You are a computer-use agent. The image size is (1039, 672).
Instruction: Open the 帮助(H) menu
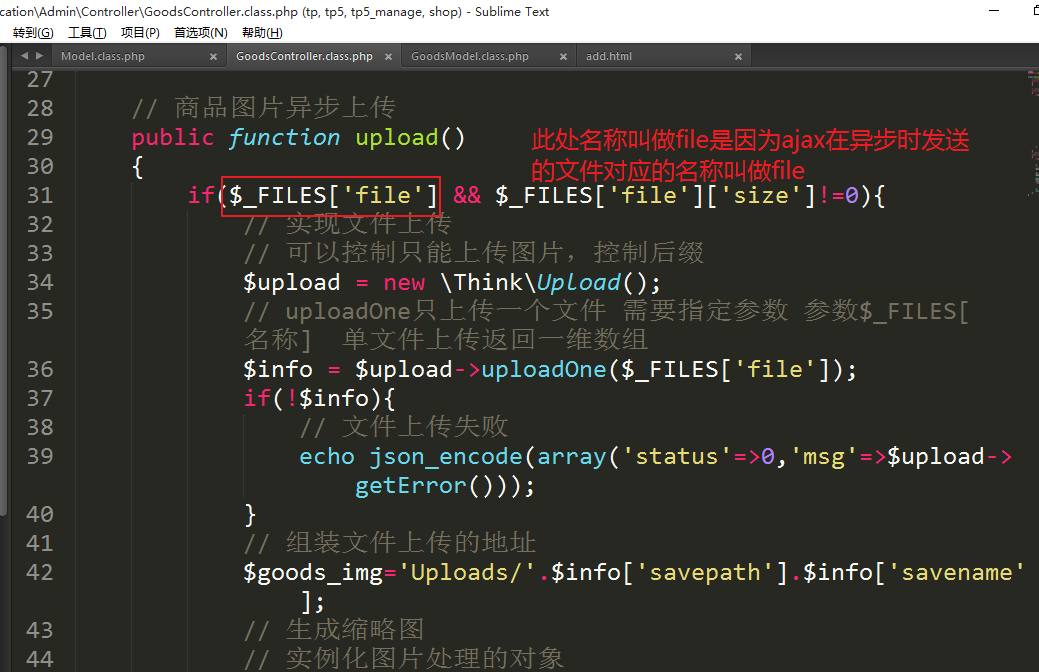262,33
